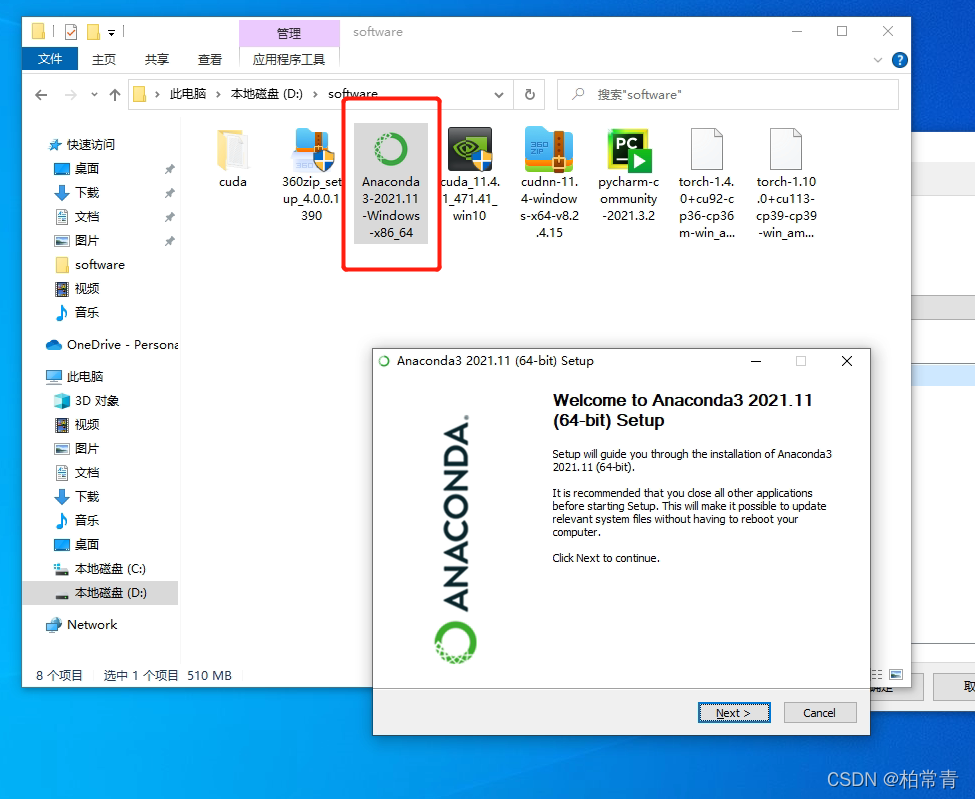The height and width of the screenshot is (799, 975).
Task: Open Explorer help question mark
Action: [x=899, y=60]
